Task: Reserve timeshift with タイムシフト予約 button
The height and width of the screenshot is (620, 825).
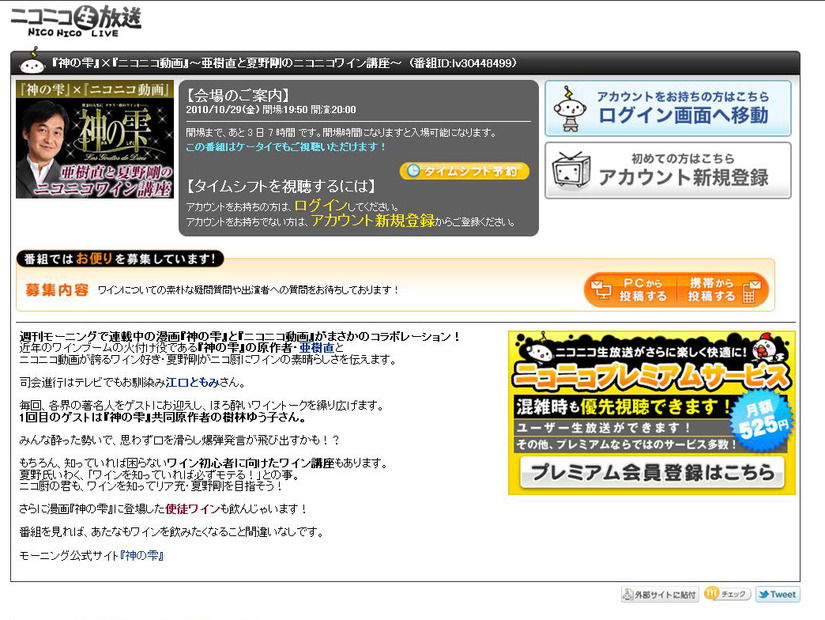Action: [x=464, y=171]
